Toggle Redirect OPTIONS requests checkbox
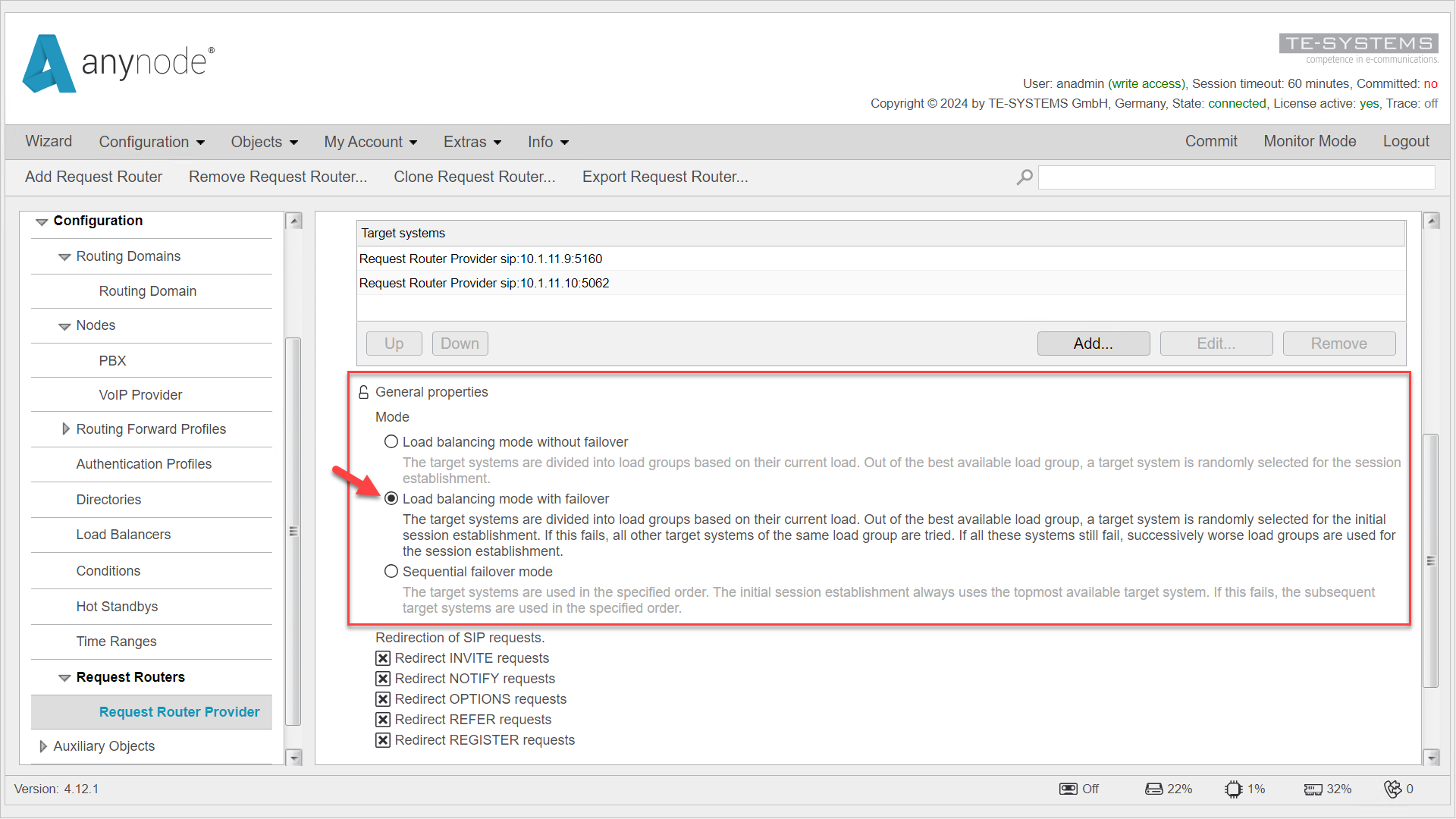This screenshot has height=819, width=1456. click(383, 699)
